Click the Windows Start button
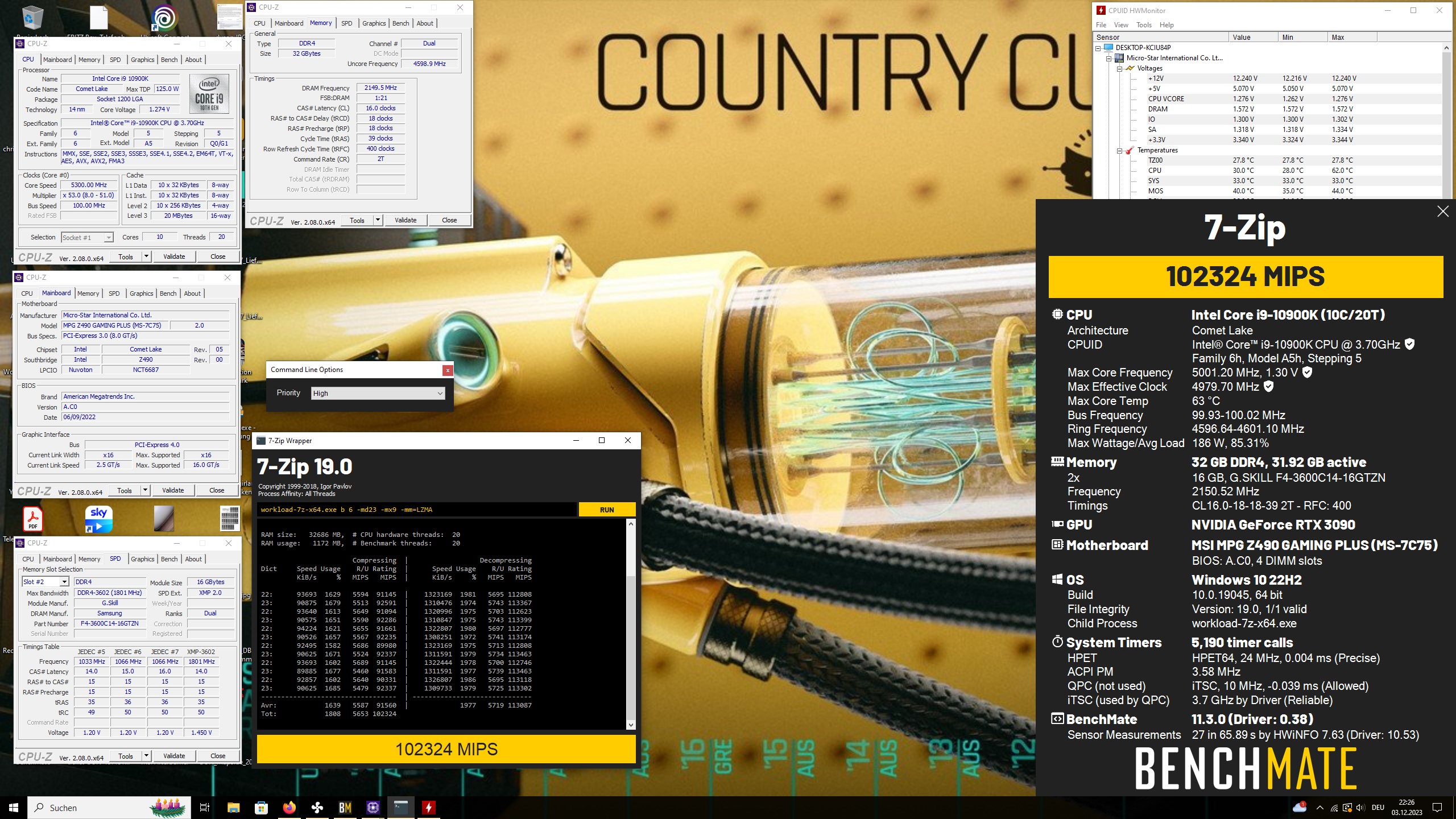The image size is (1456, 819). tap(14, 808)
